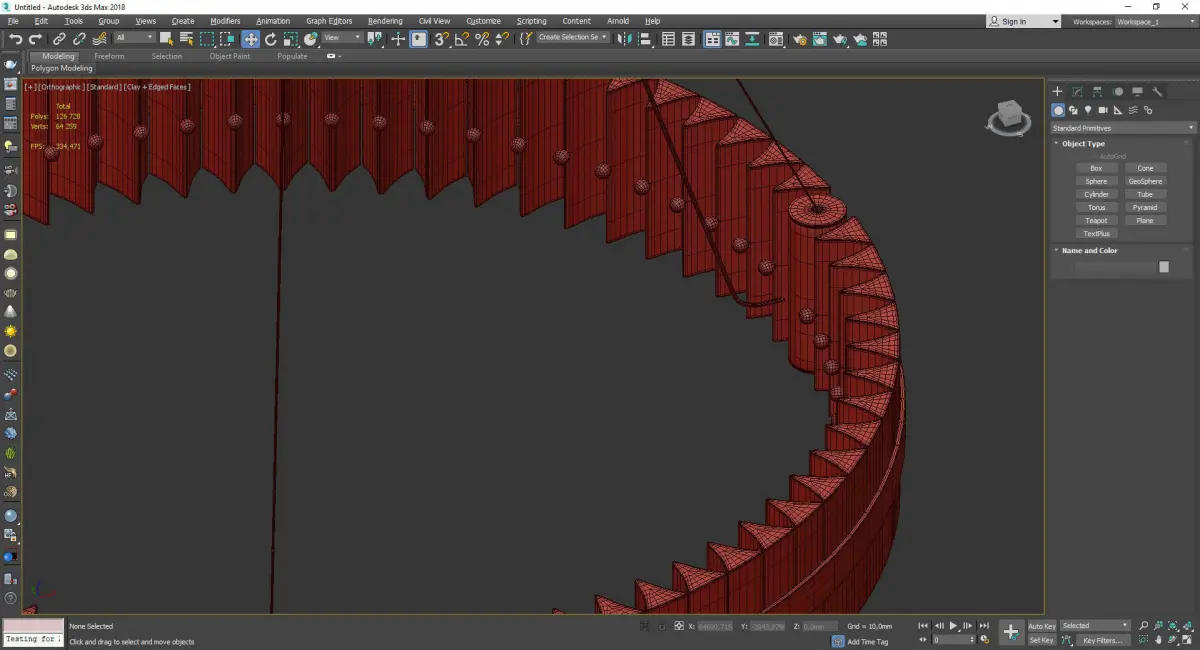
Task: Toggle Window/Crossing selection mode
Action: coord(227,39)
